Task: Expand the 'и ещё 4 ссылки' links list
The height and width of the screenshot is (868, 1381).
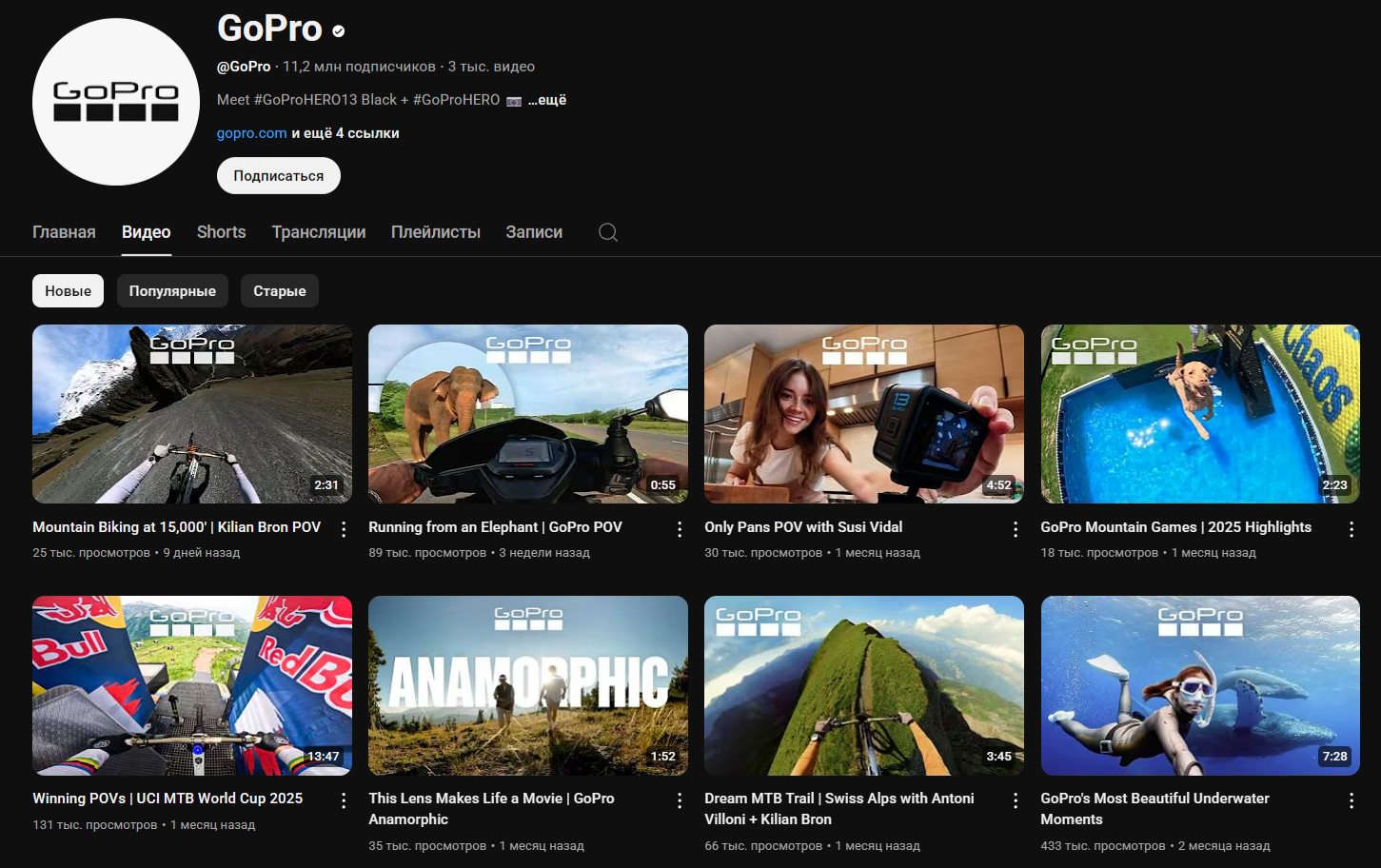Action: (345, 133)
